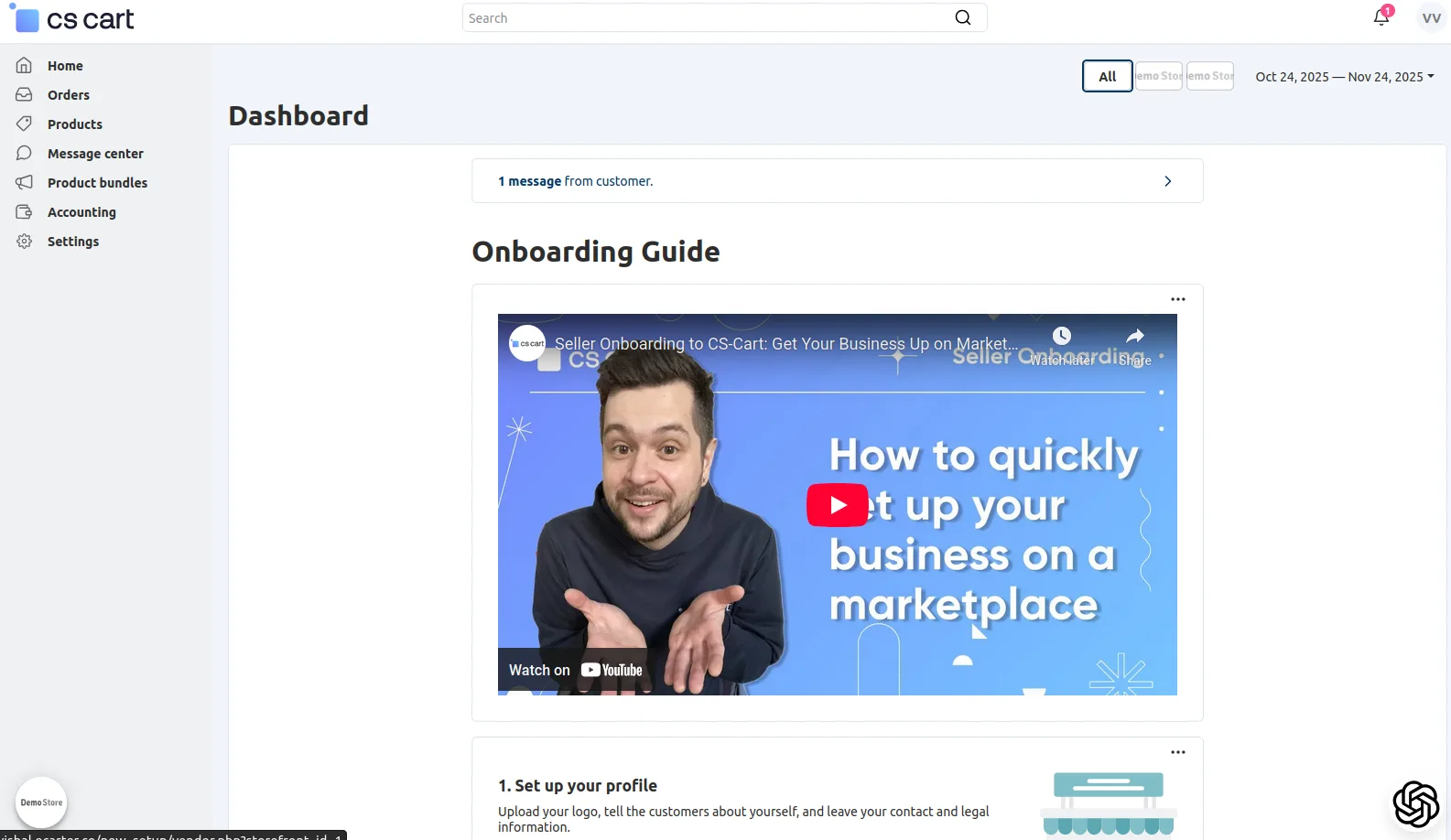The height and width of the screenshot is (840, 1451).
Task: Click the cs cart channel avatar on video
Action: [x=527, y=344]
